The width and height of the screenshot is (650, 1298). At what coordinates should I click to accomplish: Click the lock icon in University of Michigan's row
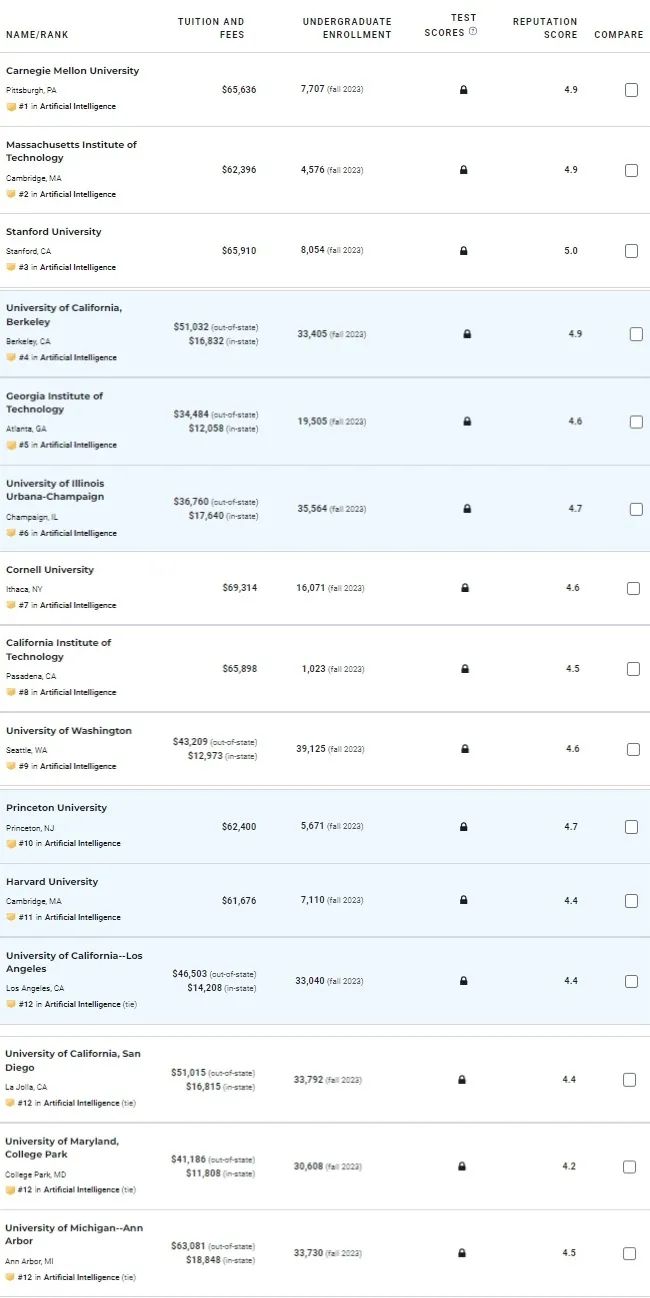coord(462,1253)
